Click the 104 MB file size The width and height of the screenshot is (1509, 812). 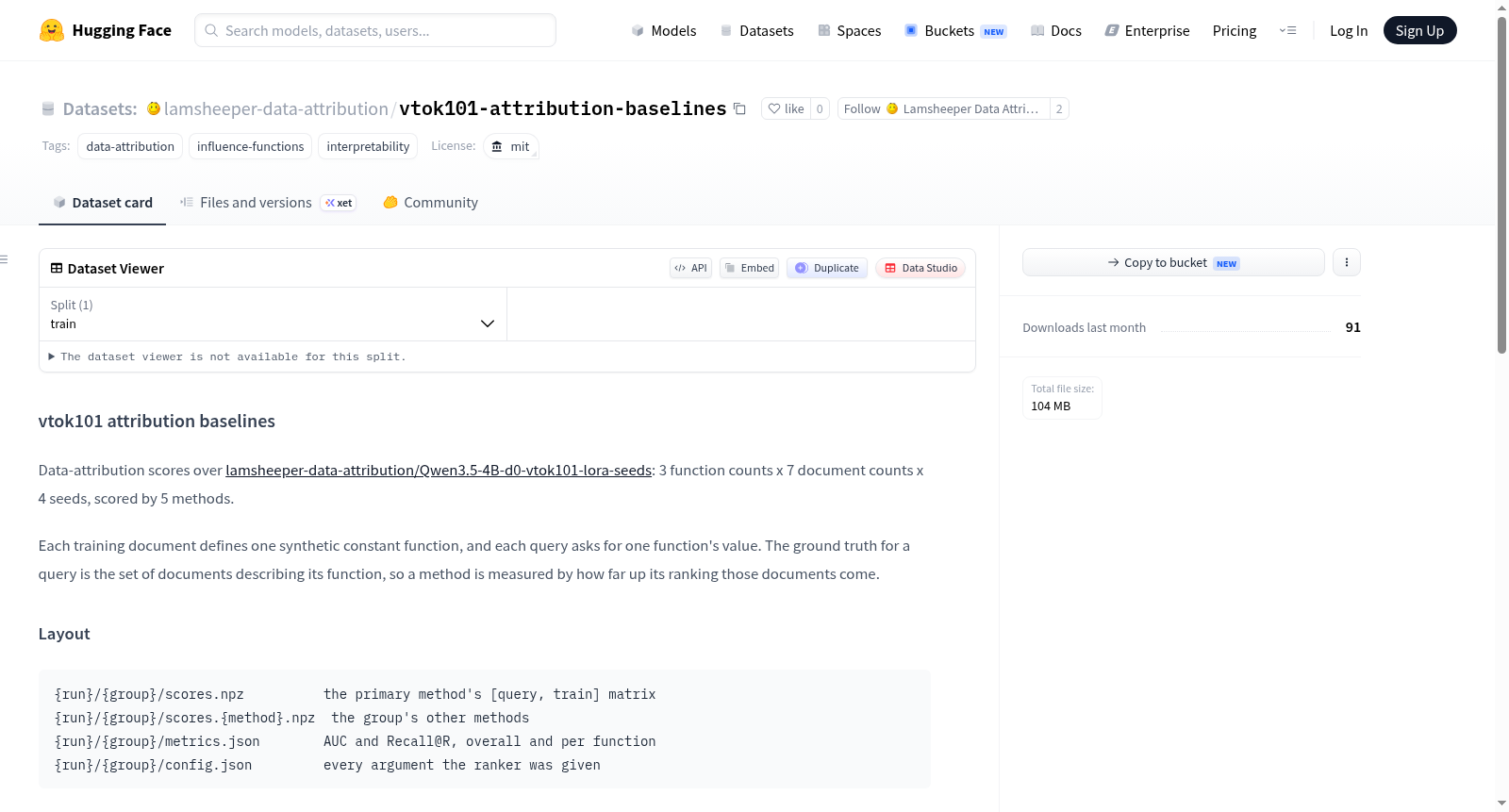[1051, 406]
